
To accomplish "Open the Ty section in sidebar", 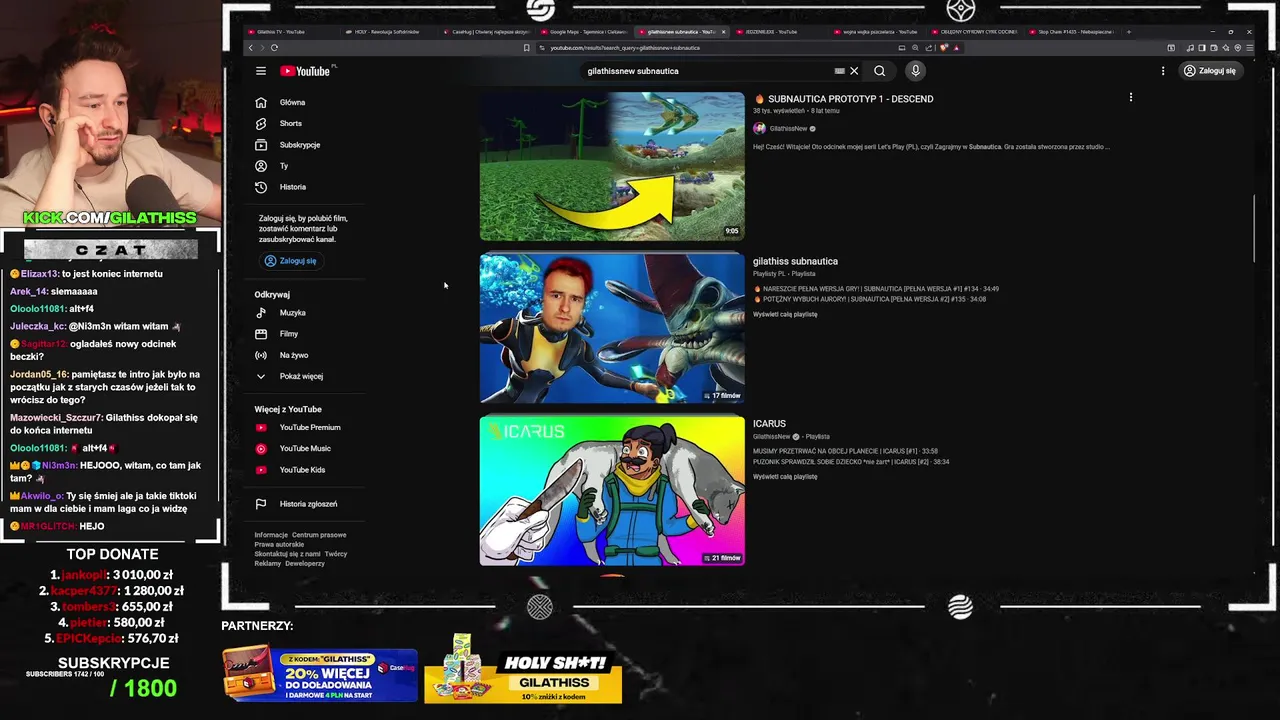I will (283, 166).
